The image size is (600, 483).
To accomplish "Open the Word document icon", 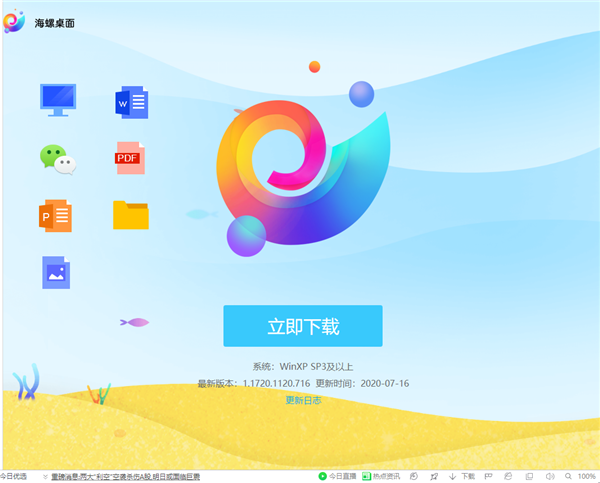I will [131, 101].
